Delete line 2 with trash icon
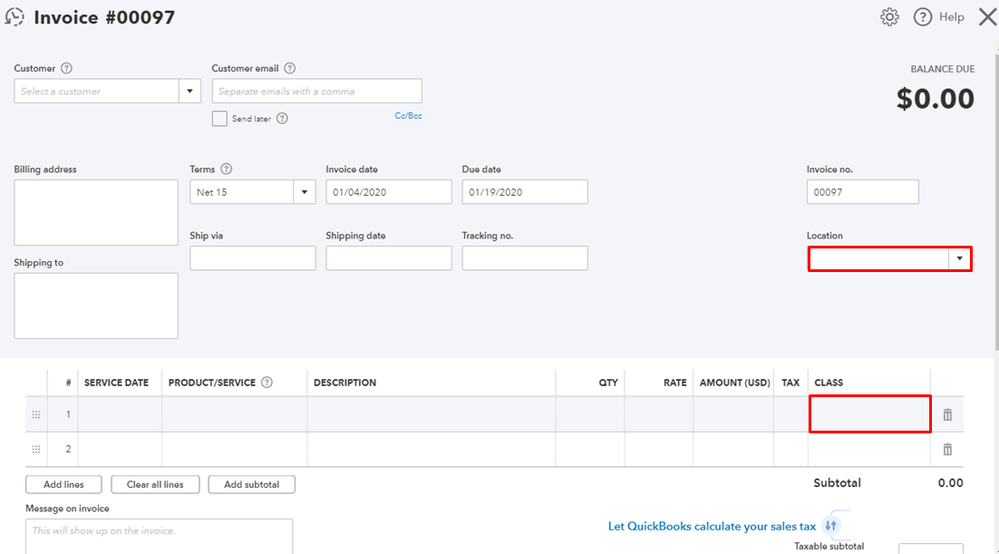The width and height of the screenshot is (999, 554). pyautogui.click(x=947, y=450)
